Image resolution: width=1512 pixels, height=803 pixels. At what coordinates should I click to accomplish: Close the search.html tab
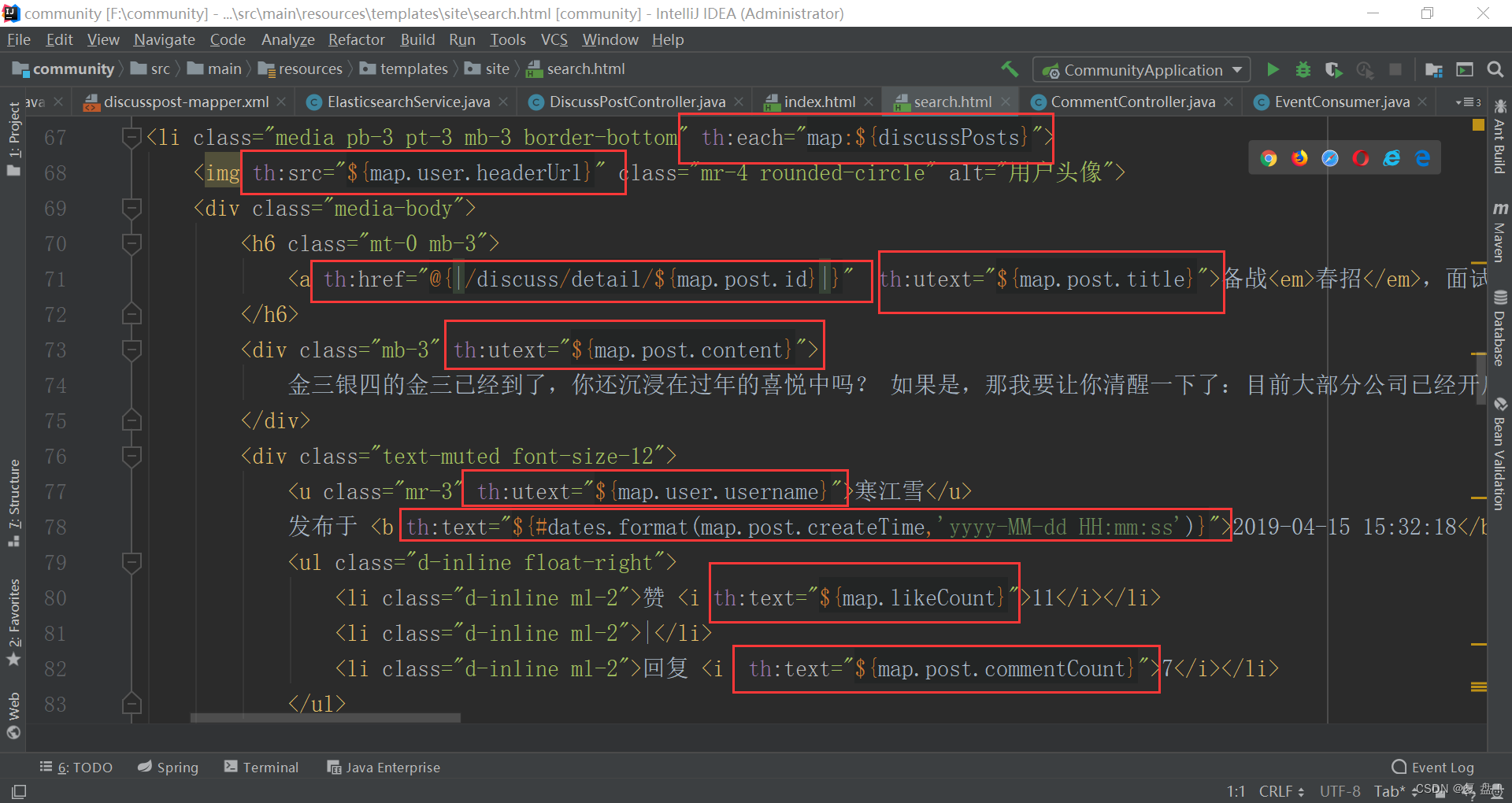click(x=1006, y=102)
